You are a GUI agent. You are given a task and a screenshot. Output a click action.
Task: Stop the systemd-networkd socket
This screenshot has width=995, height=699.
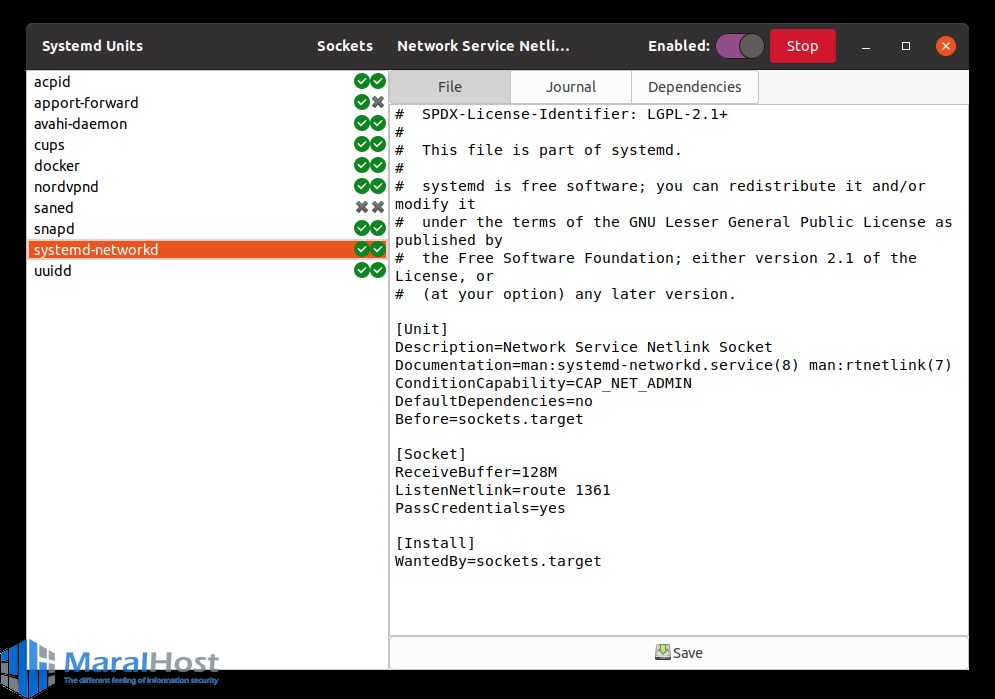[x=802, y=46]
